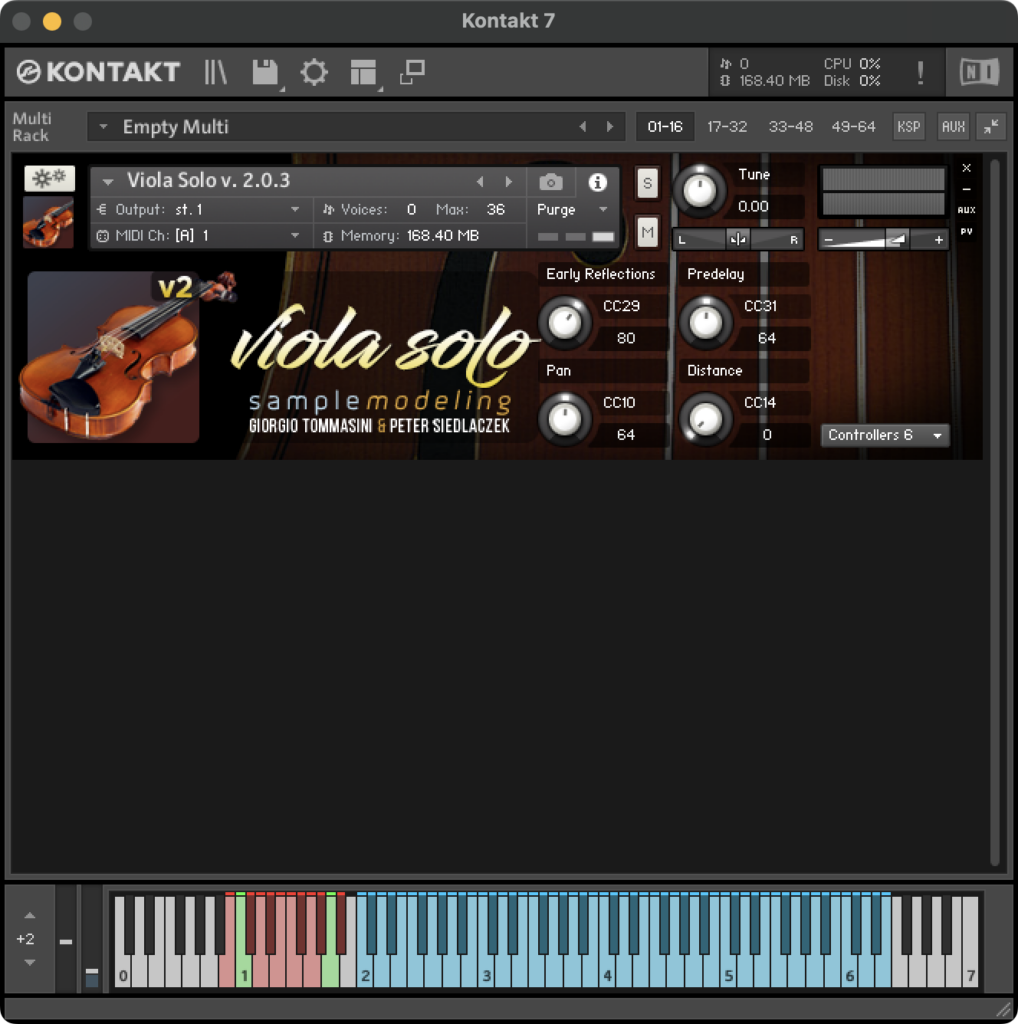Minimize instrument header with minus icon
Viewport: 1018px width, 1024px height.
coord(967,189)
